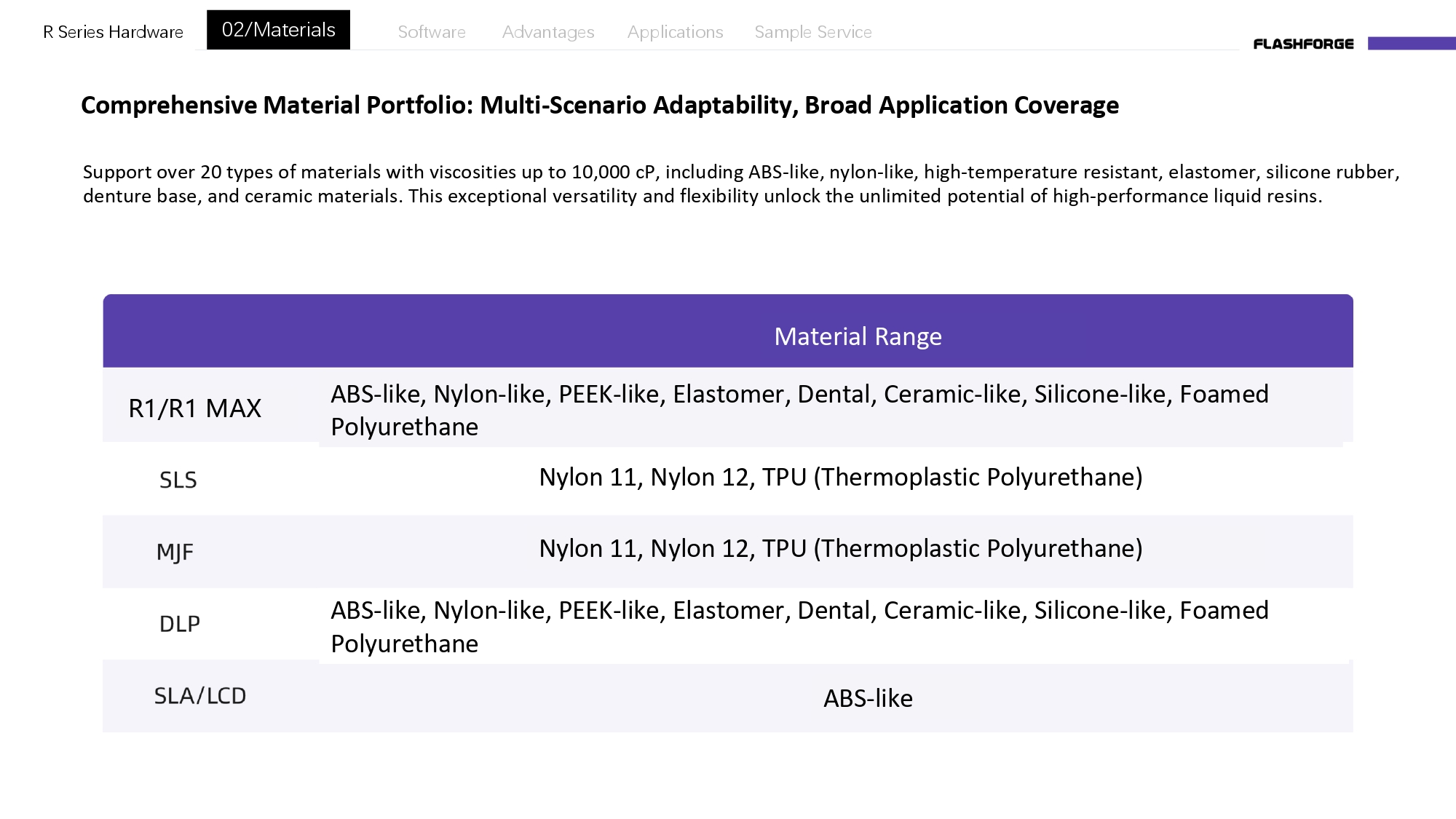Viewport: 1456px width, 819px height.
Task: Click the MJF row label
Action: [x=175, y=552]
